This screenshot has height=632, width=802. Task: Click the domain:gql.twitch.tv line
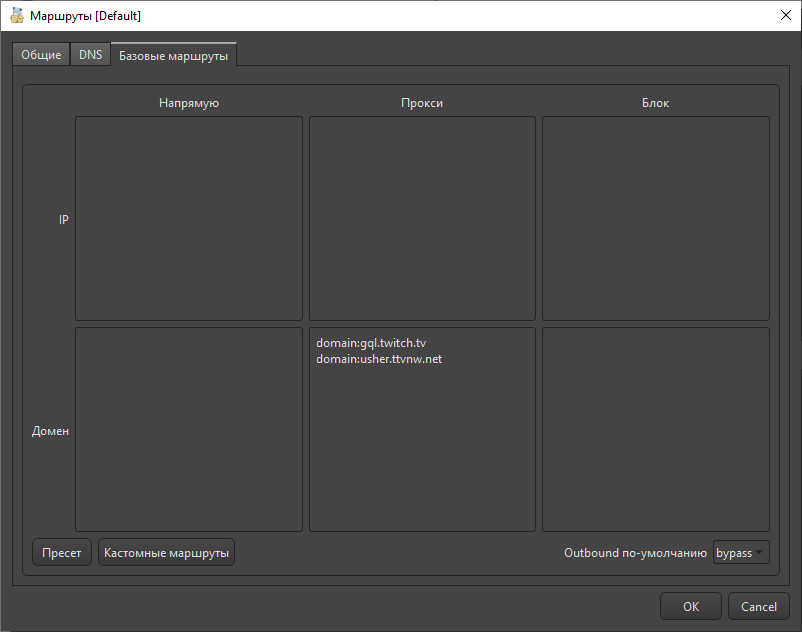(371, 343)
